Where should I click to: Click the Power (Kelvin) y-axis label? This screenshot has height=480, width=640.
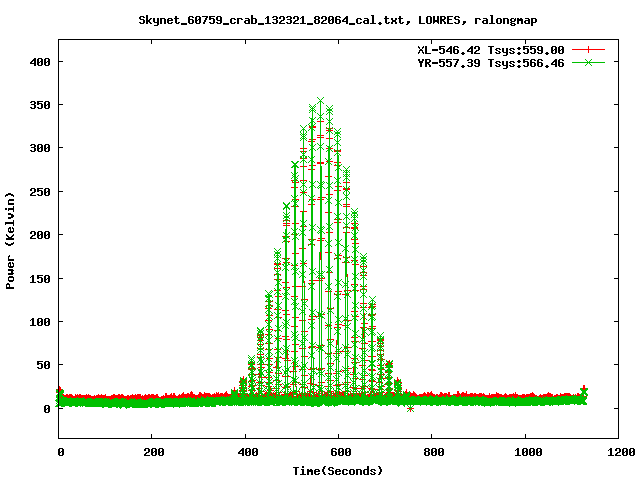10,241
